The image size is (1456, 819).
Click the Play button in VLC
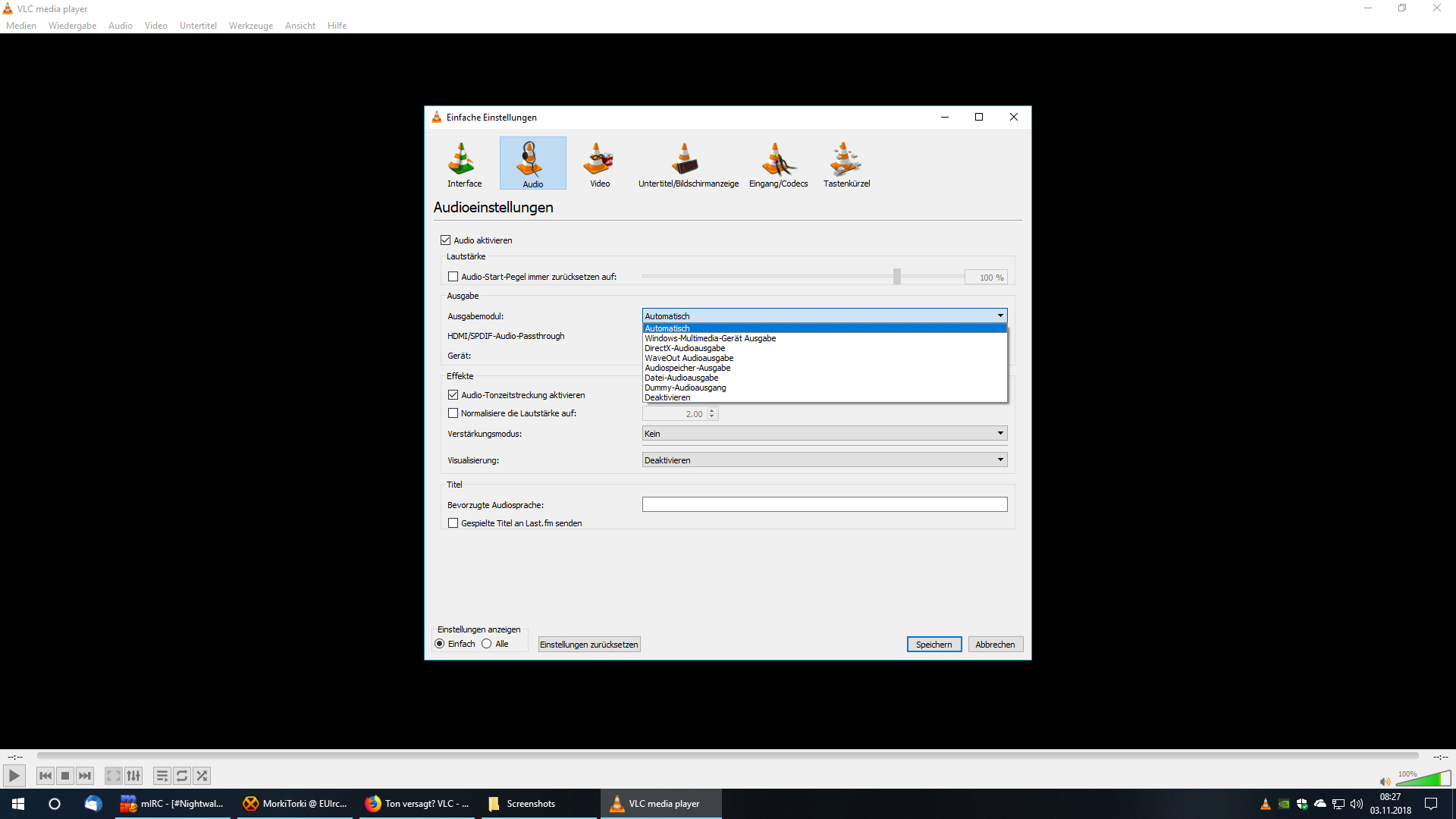(14, 776)
